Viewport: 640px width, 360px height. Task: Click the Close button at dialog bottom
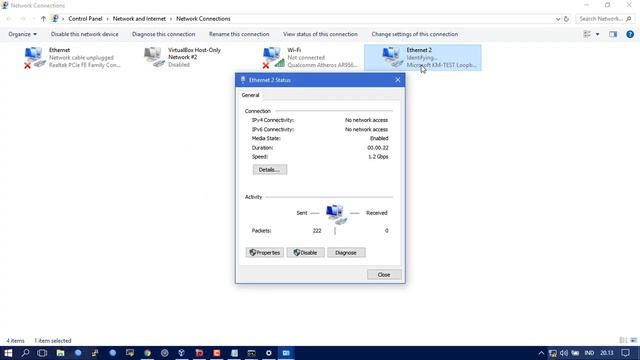coord(384,275)
